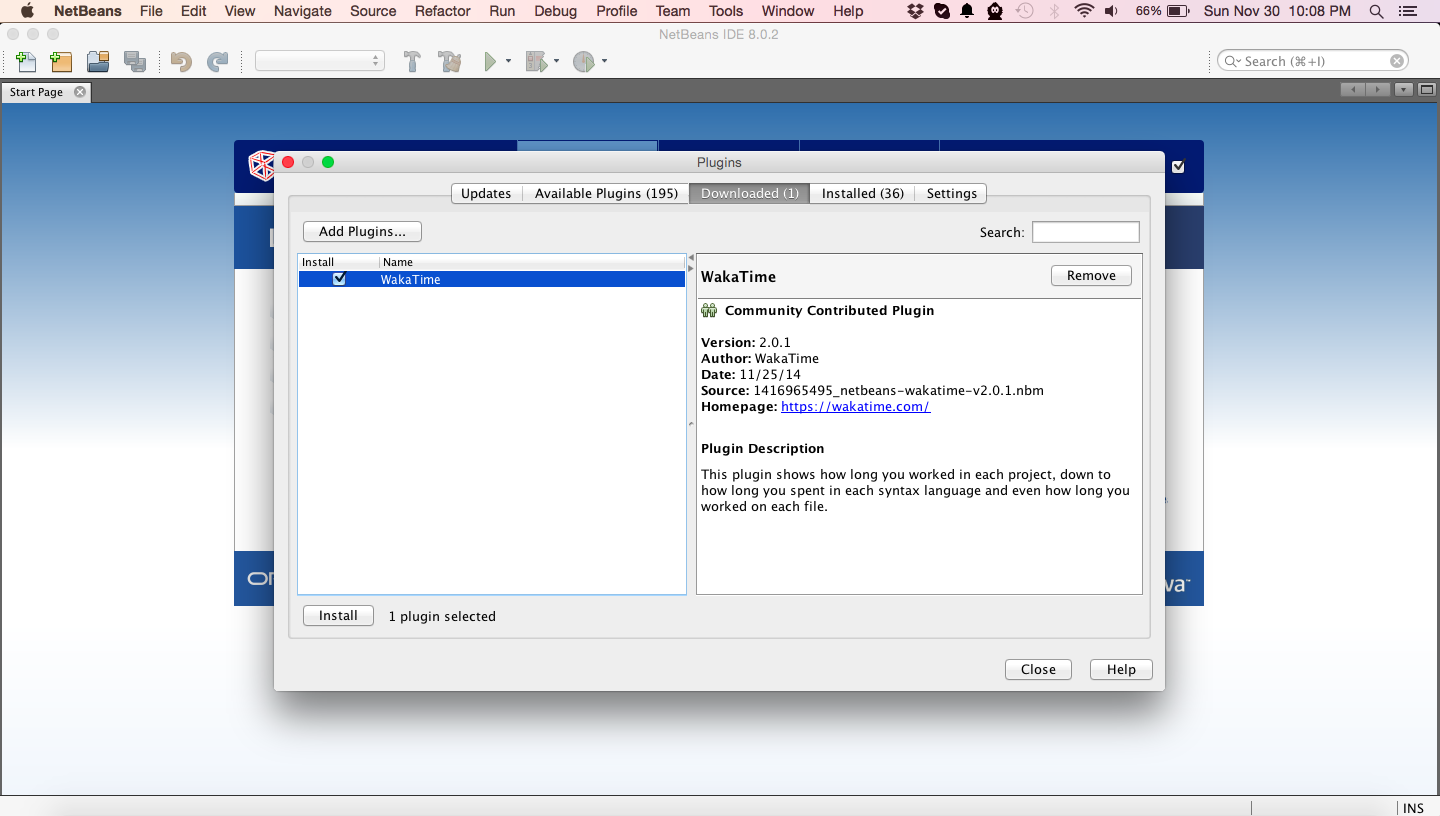This screenshot has width=1440, height=816.
Task: Click the clock date in menu bar
Action: coord(1277,11)
